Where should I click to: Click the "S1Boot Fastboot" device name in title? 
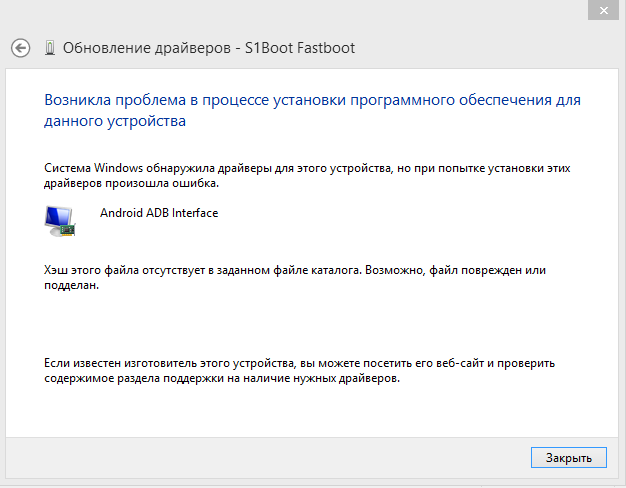[x=300, y=48]
